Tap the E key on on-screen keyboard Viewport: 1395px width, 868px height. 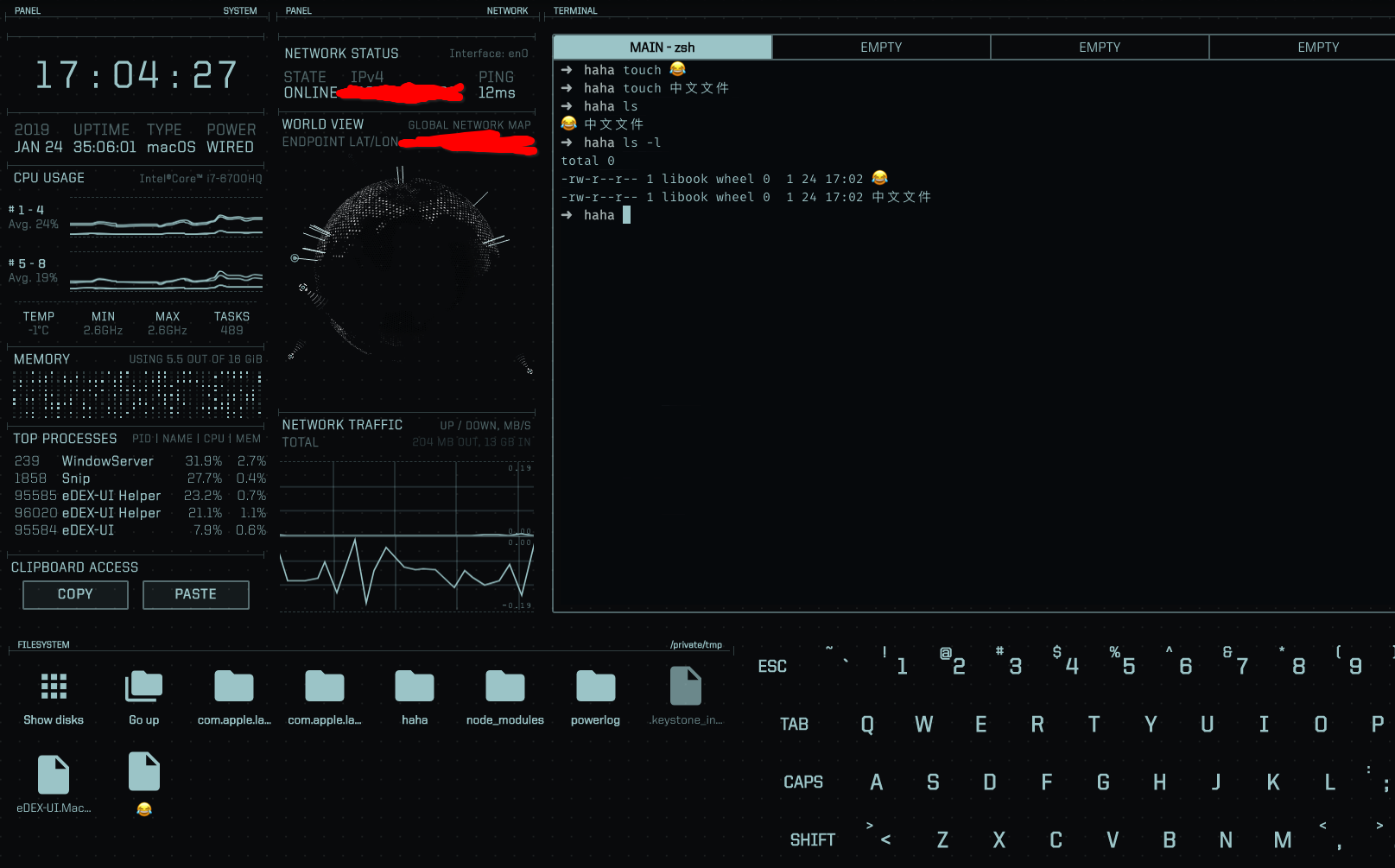981,724
